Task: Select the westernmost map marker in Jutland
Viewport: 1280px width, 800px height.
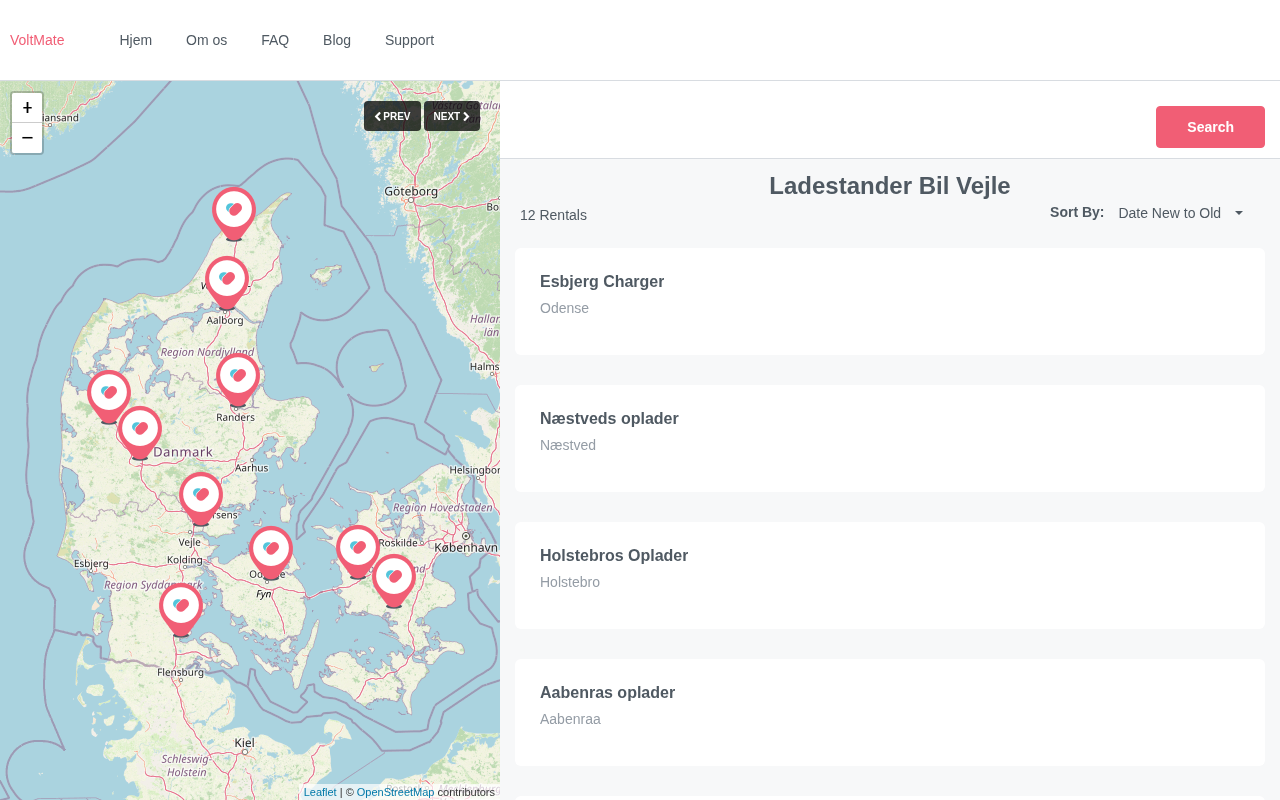Action: 109,396
